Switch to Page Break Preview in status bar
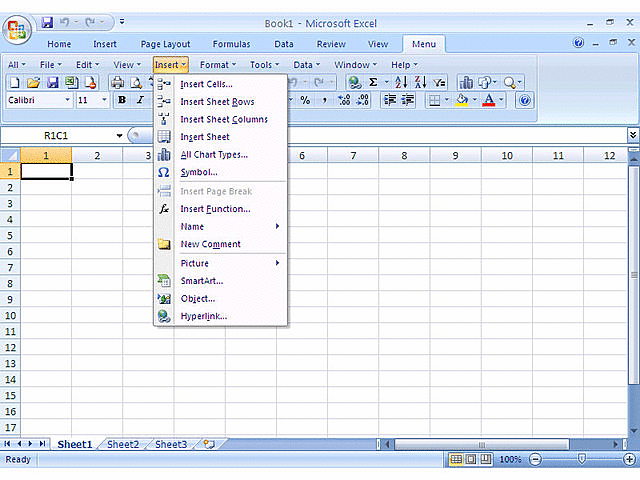This screenshot has width=640, height=480. coord(485,460)
